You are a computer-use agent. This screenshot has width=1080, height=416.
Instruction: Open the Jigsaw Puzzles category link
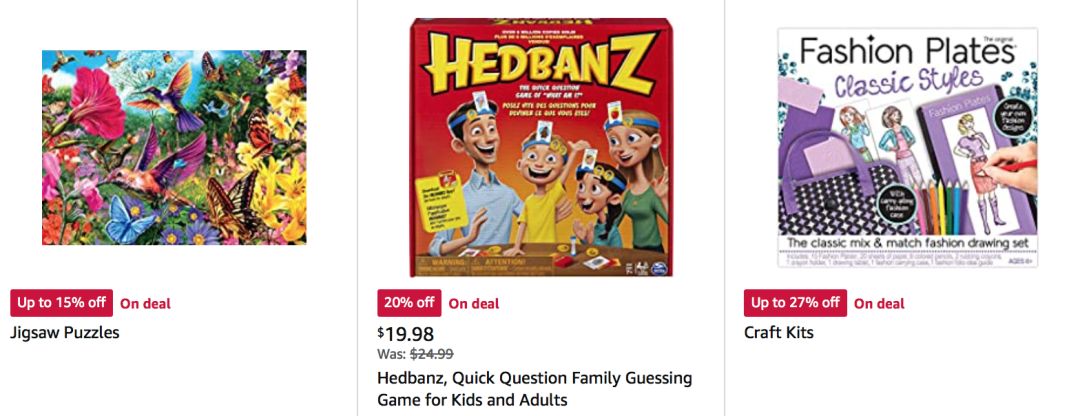tap(65, 333)
